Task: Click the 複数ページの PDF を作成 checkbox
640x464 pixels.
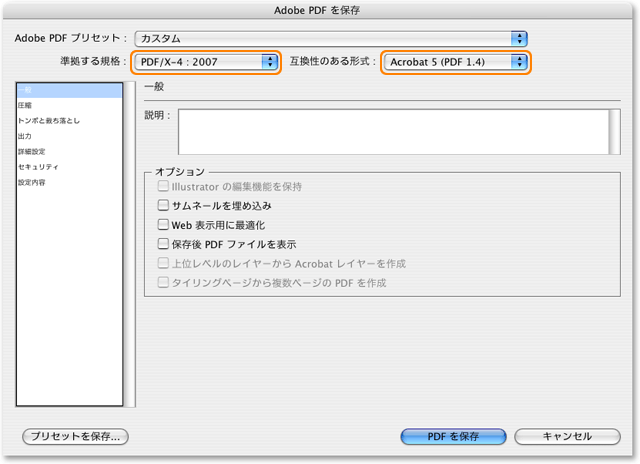Action: [164, 283]
